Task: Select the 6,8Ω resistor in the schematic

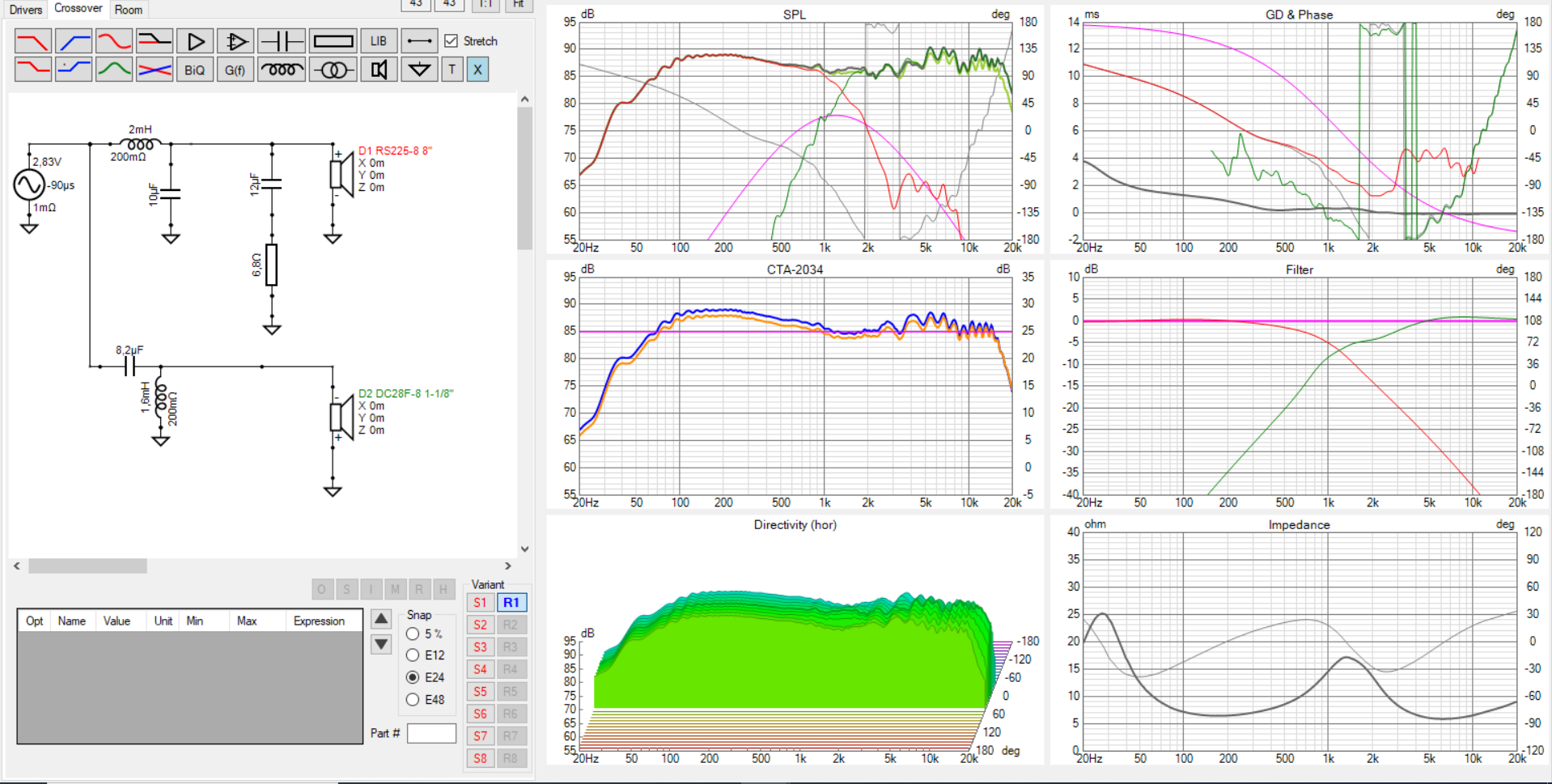Action: (271, 265)
